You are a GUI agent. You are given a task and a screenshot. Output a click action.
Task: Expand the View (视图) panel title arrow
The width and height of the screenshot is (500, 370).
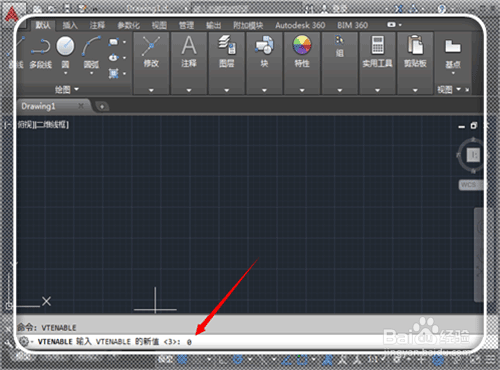[x=459, y=89]
